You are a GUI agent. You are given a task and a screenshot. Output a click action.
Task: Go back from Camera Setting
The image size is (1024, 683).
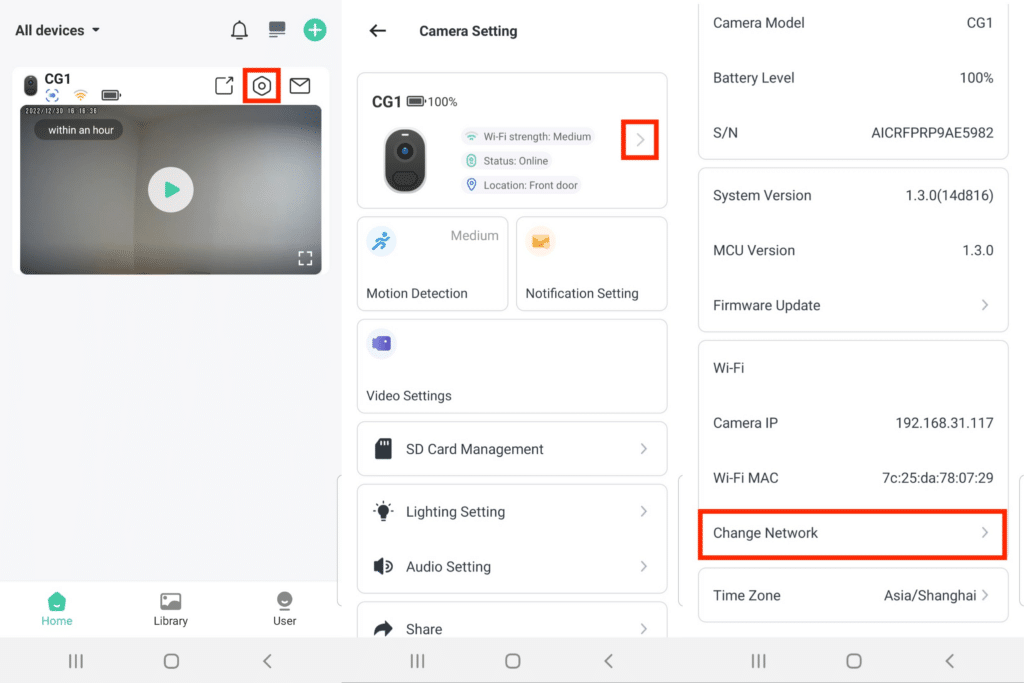(x=377, y=31)
